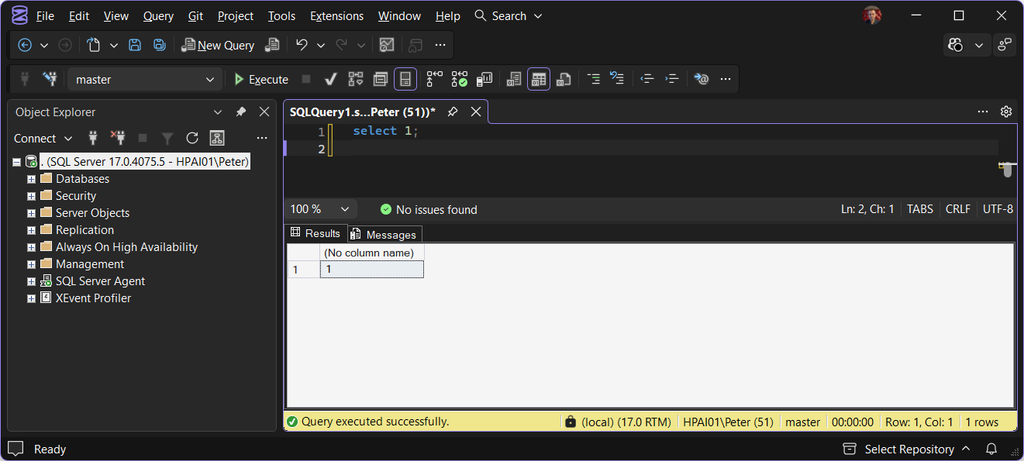Switch to the Messages tab
The width and height of the screenshot is (1024, 461).
tap(385, 234)
